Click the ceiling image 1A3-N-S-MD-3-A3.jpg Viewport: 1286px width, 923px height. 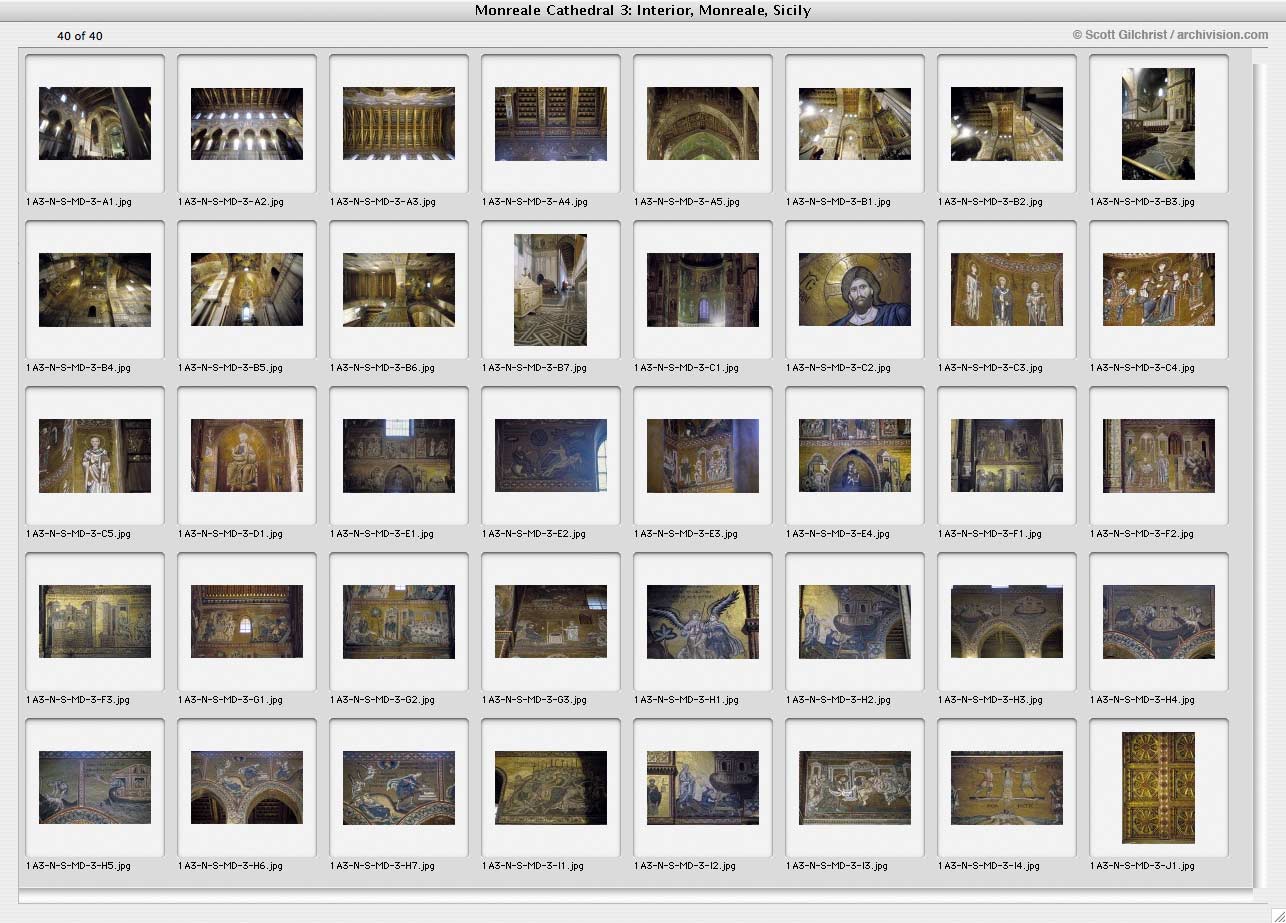tap(399, 123)
